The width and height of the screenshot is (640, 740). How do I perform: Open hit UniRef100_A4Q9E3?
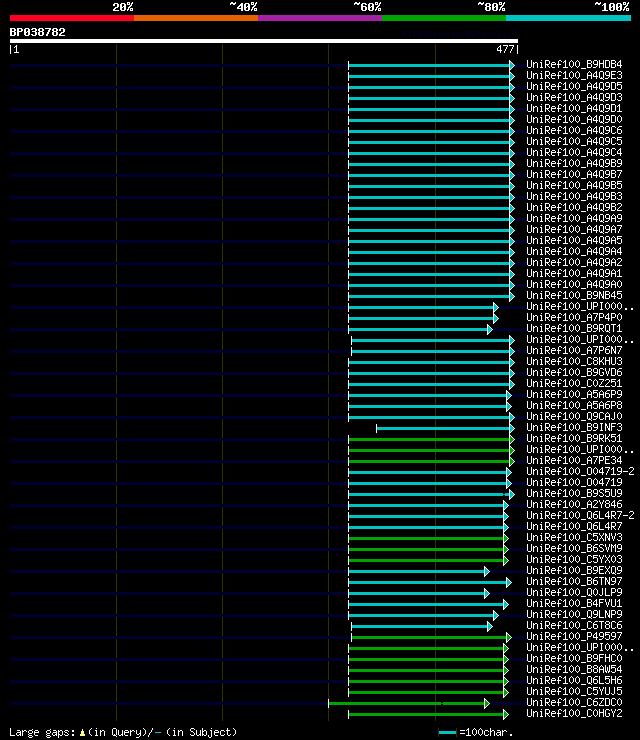pos(574,76)
